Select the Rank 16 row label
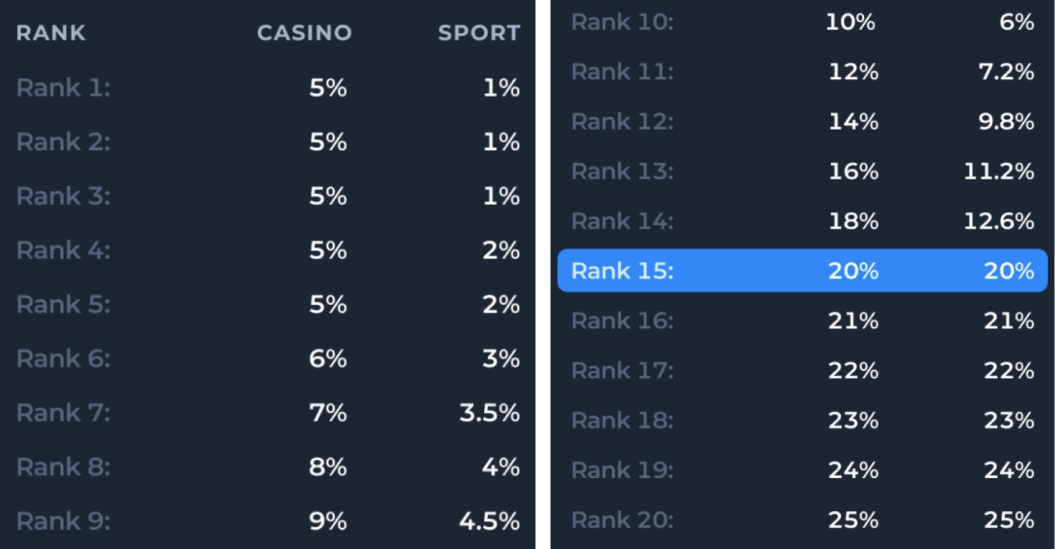Image resolution: width=1055 pixels, height=549 pixels. (x=622, y=321)
